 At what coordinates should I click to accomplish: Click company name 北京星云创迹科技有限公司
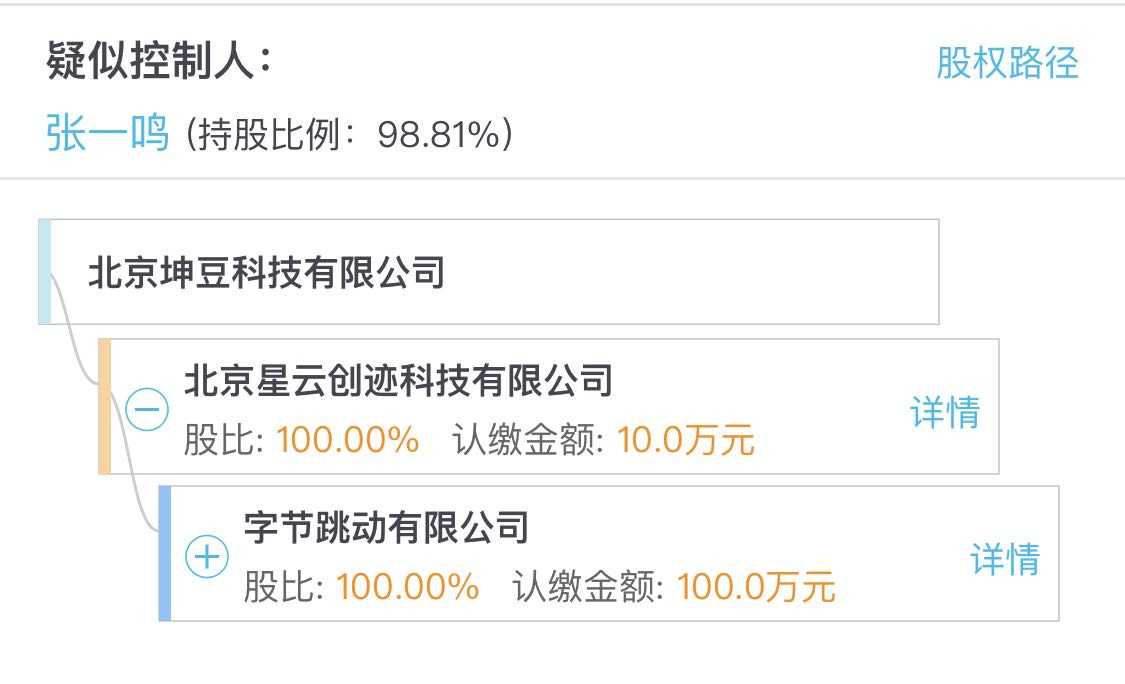[398, 380]
